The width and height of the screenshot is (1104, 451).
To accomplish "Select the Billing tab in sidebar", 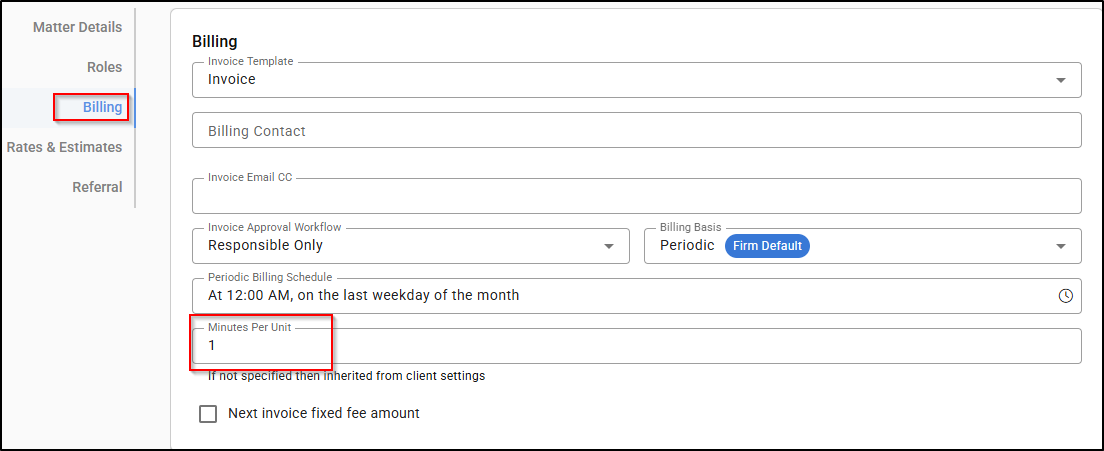I will [x=102, y=107].
